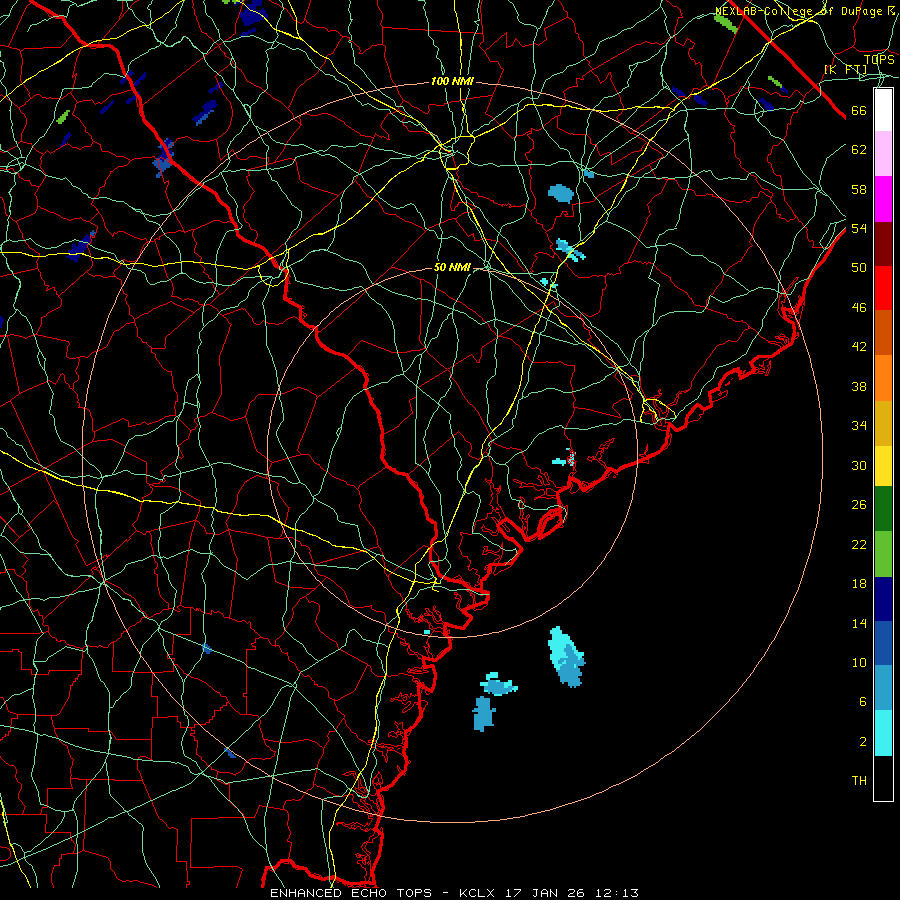Click the legend value '46'

point(859,308)
